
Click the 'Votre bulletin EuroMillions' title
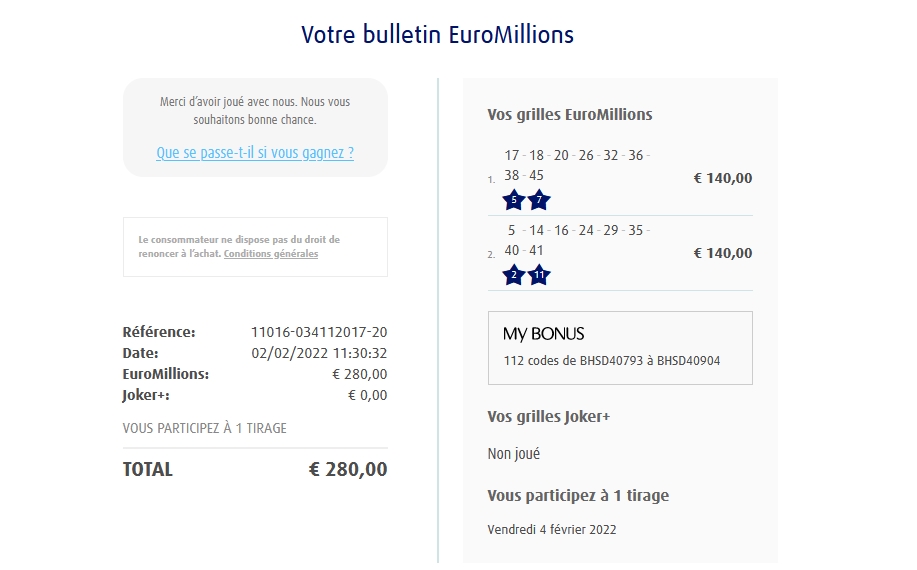click(438, 35)
